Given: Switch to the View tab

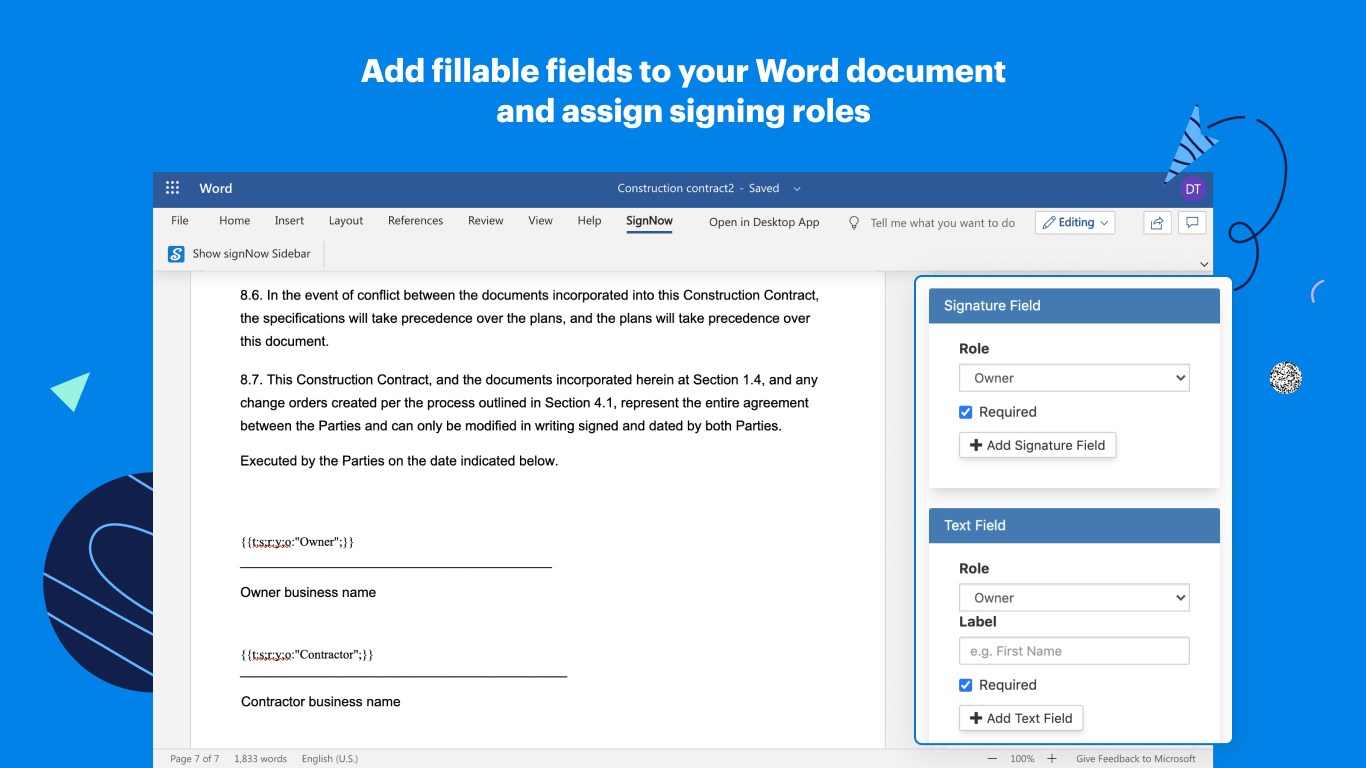Looking at the screenshot, I should coord(540,221).
